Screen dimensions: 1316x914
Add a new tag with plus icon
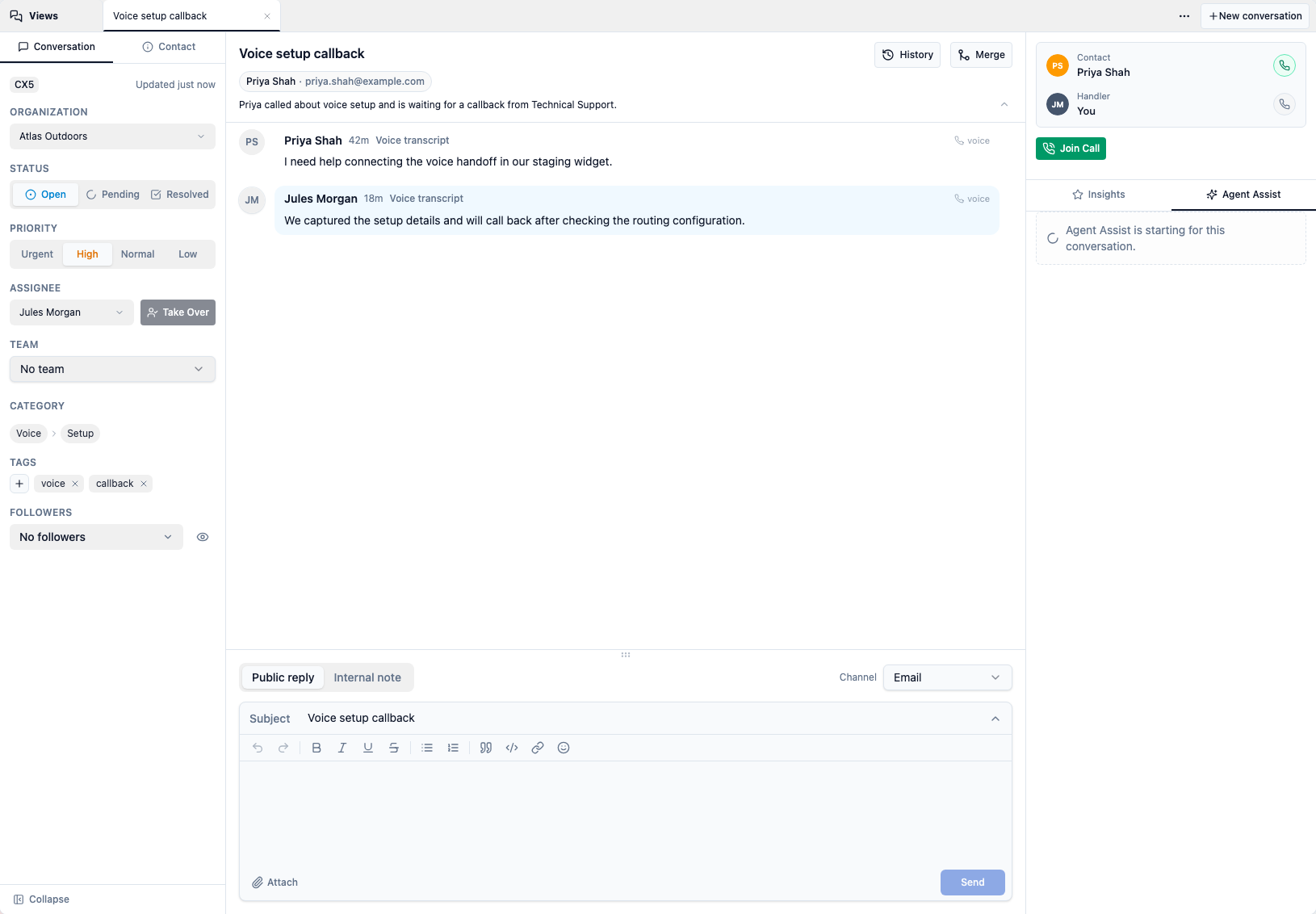(x=19, y=484)
